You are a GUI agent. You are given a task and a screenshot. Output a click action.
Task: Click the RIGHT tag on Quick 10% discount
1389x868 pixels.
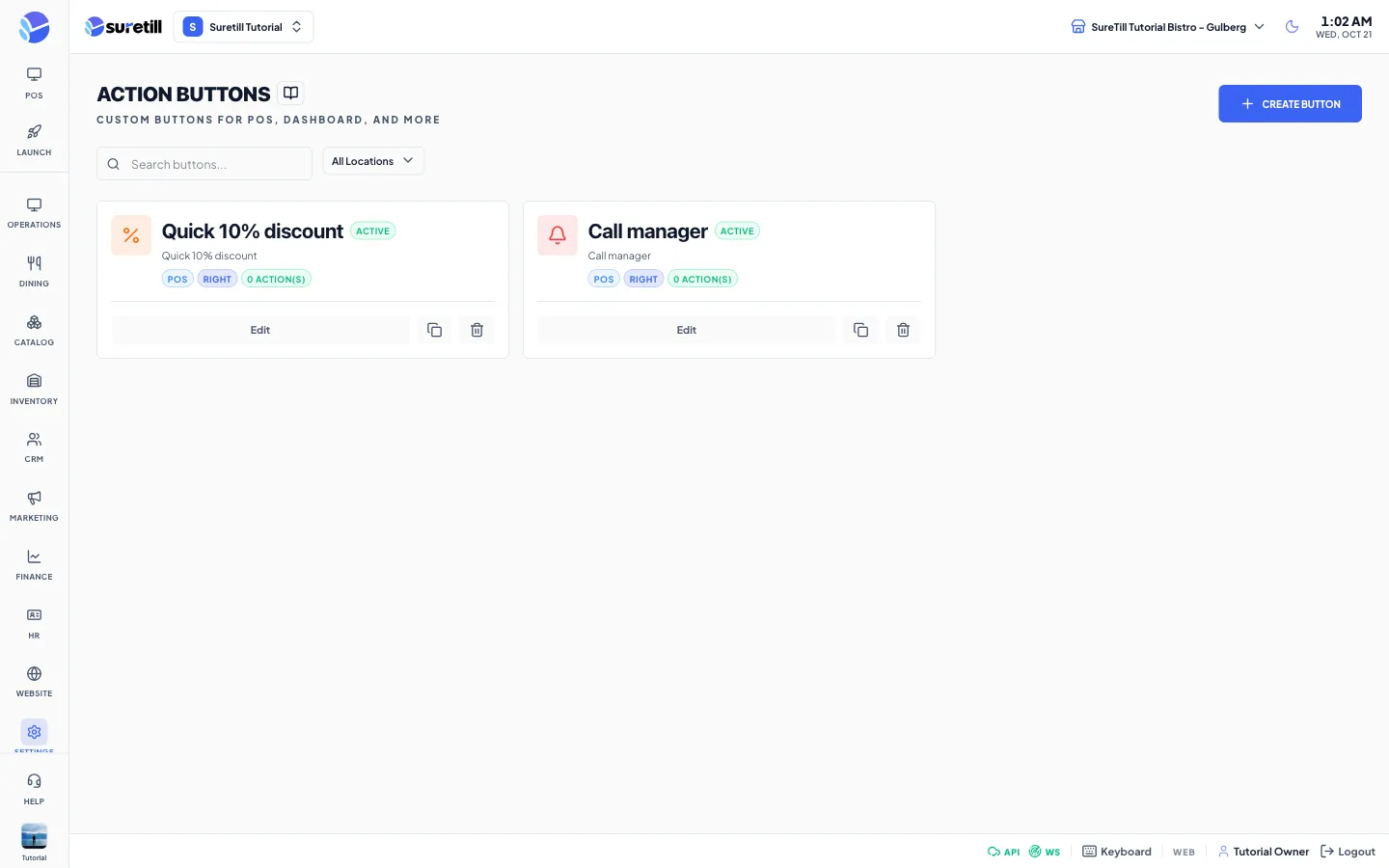(x=217, y=280)
